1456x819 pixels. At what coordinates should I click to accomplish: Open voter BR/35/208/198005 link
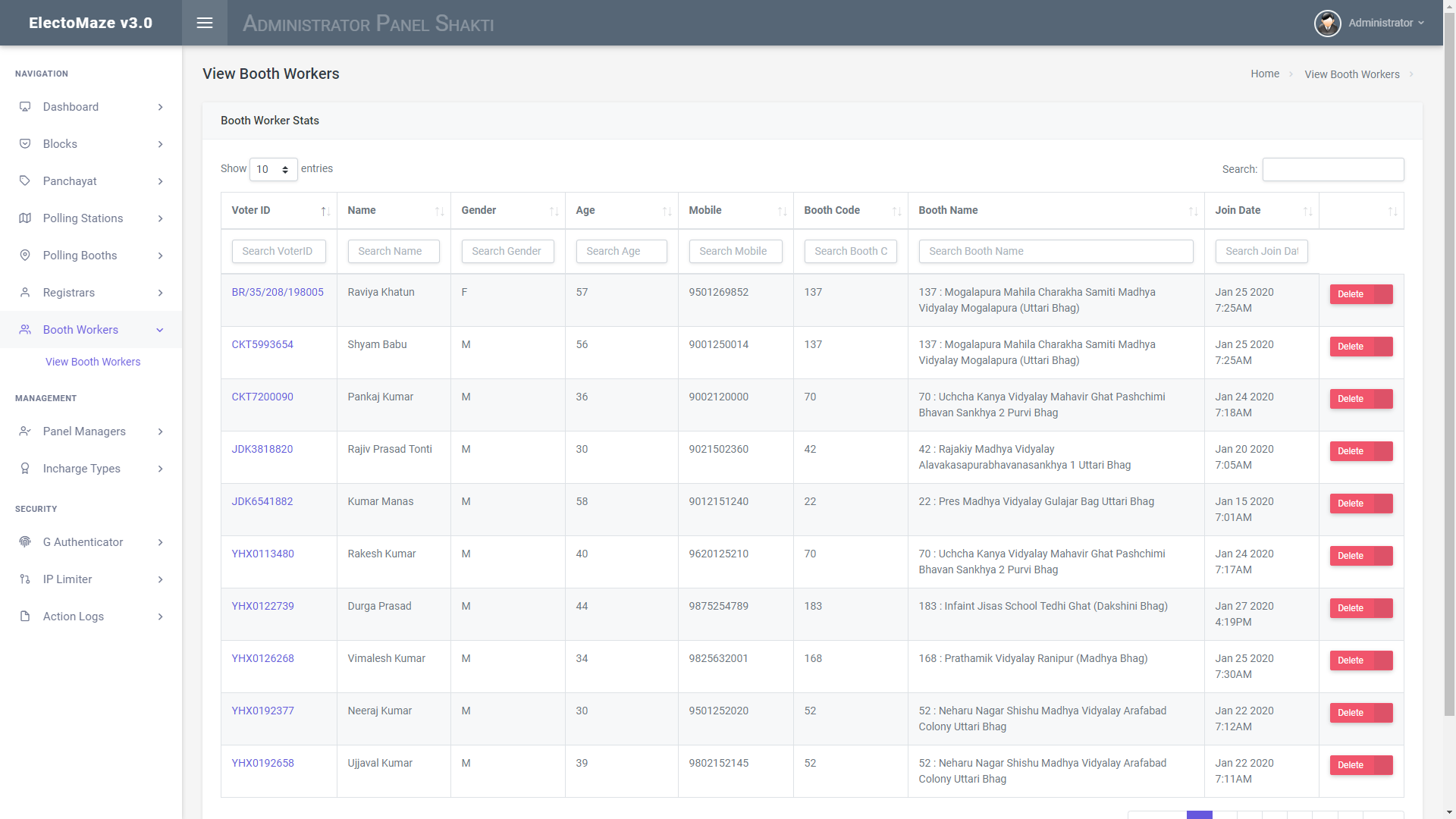click(x=278, y=292)
